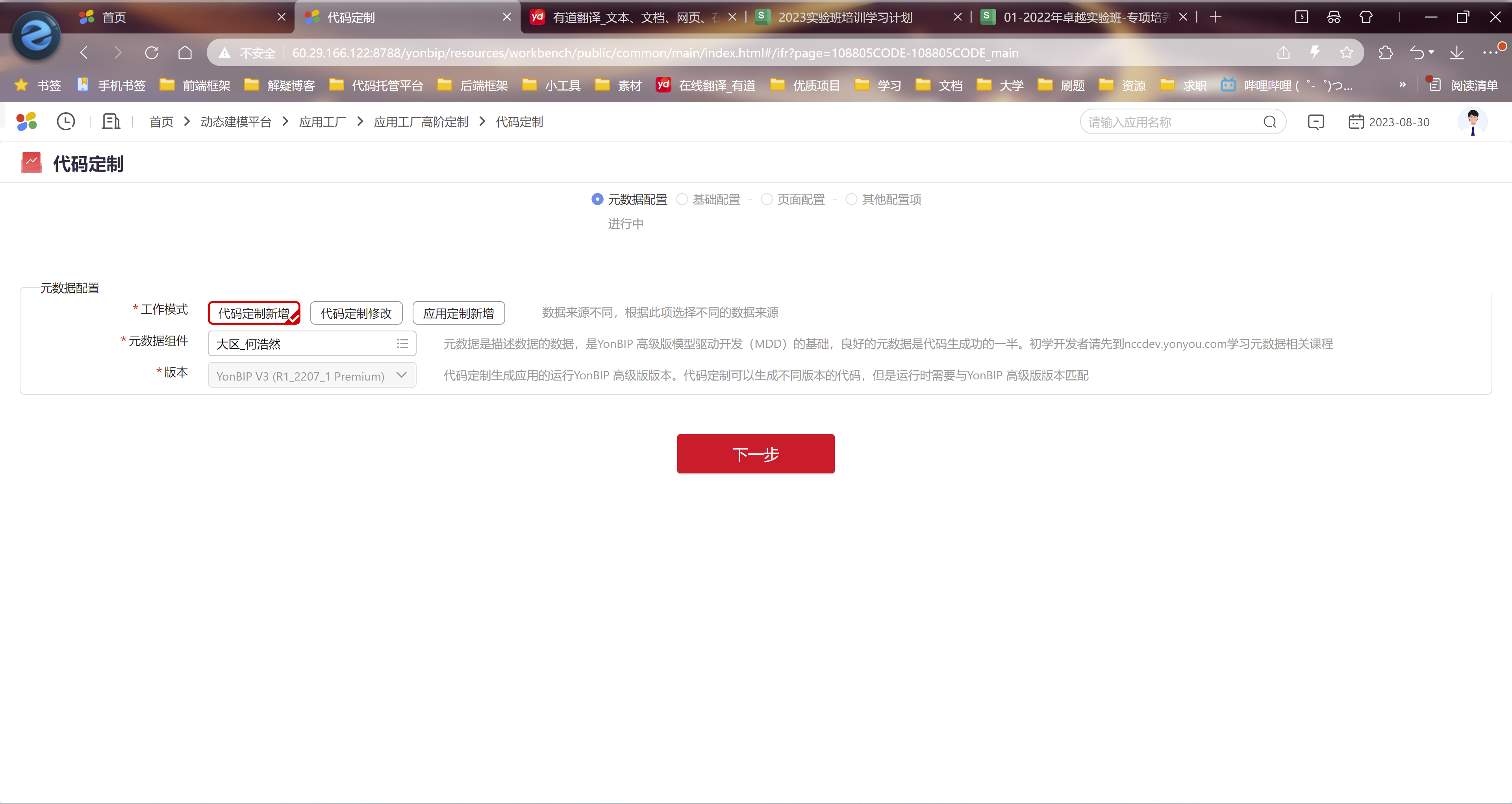The width and height of the screenshot is (1512, 804).
Task: Expand more bookmarks chevron
Action: coord(1402,85)
